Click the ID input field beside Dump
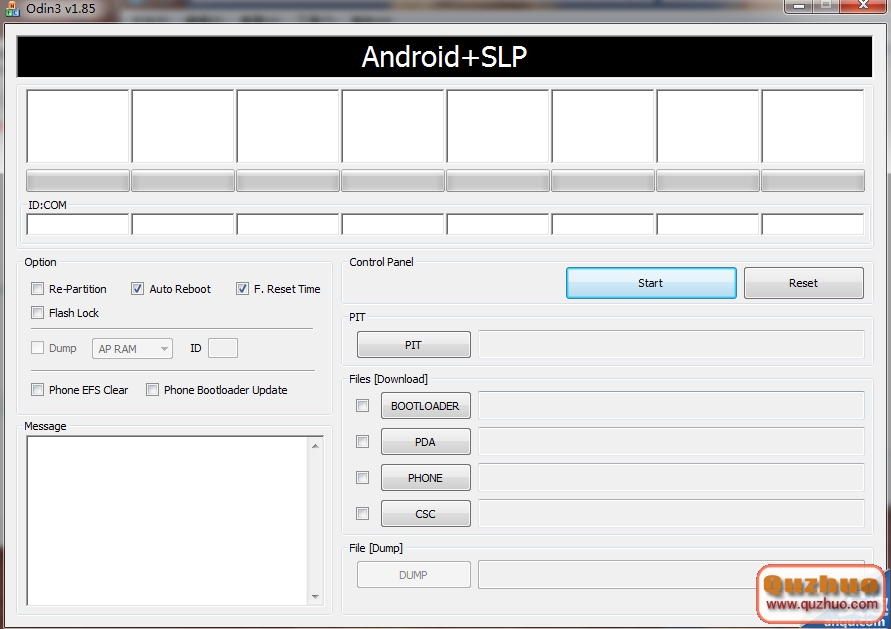This screenshot has width=891, height=629. click(223, 348)
